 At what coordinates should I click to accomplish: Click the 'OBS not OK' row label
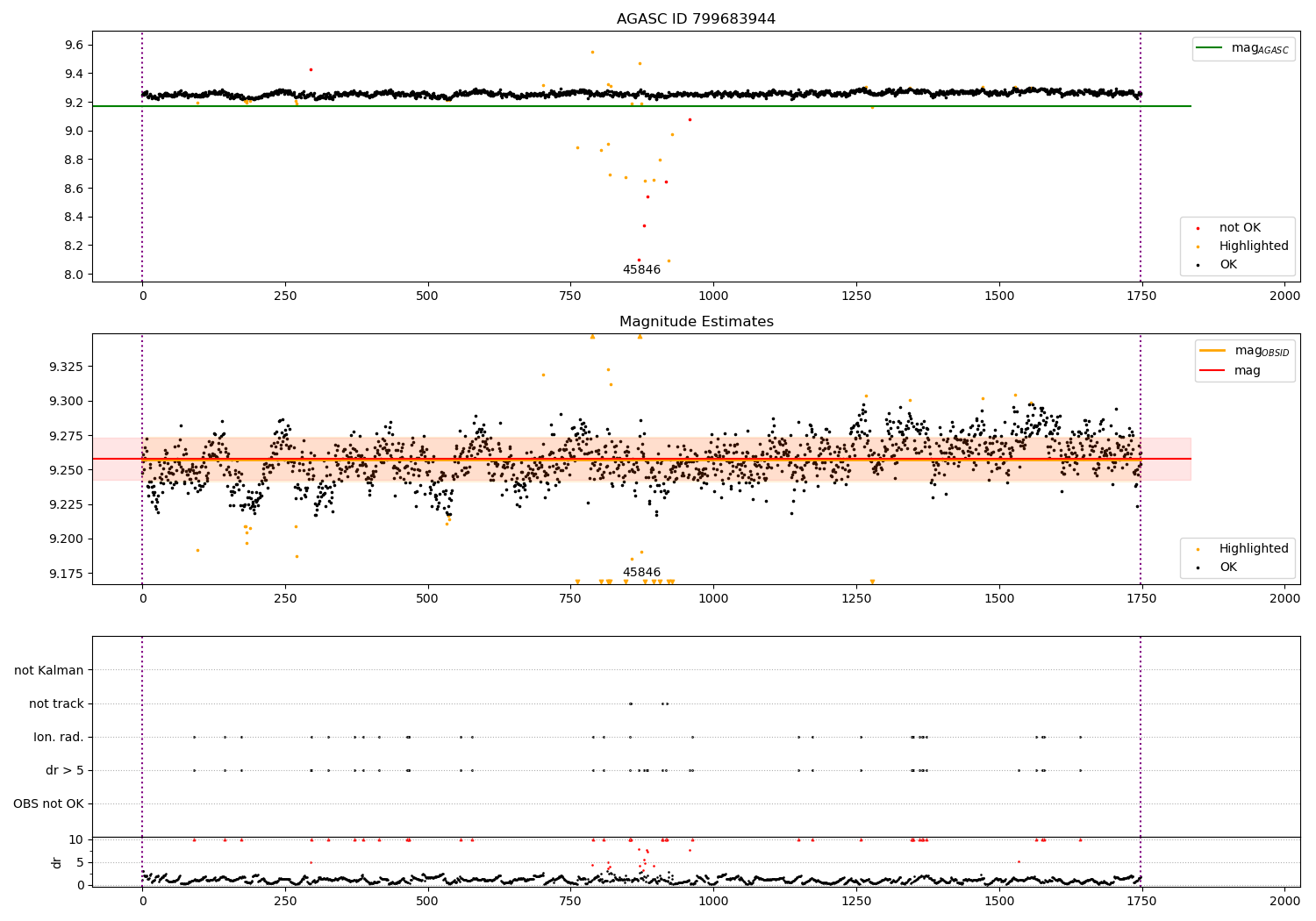tap(48, 804)
